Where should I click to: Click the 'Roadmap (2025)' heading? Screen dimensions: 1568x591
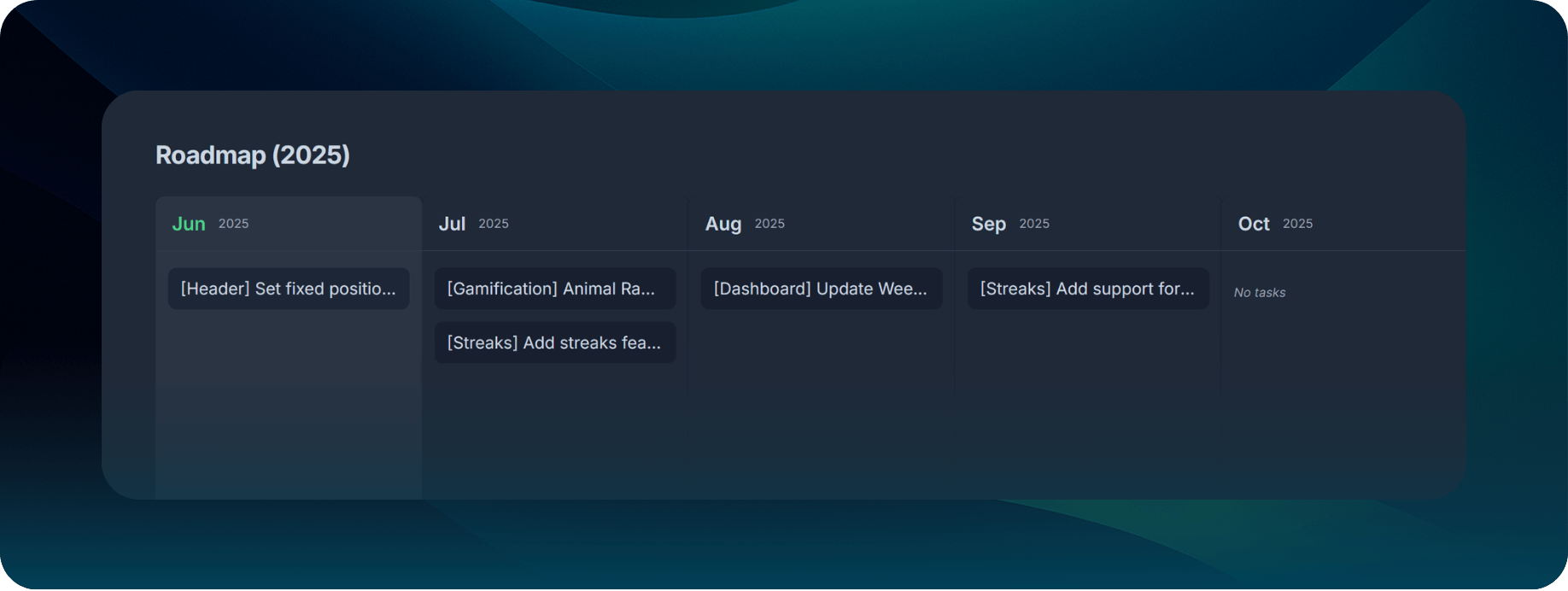(x=253, y=155)
